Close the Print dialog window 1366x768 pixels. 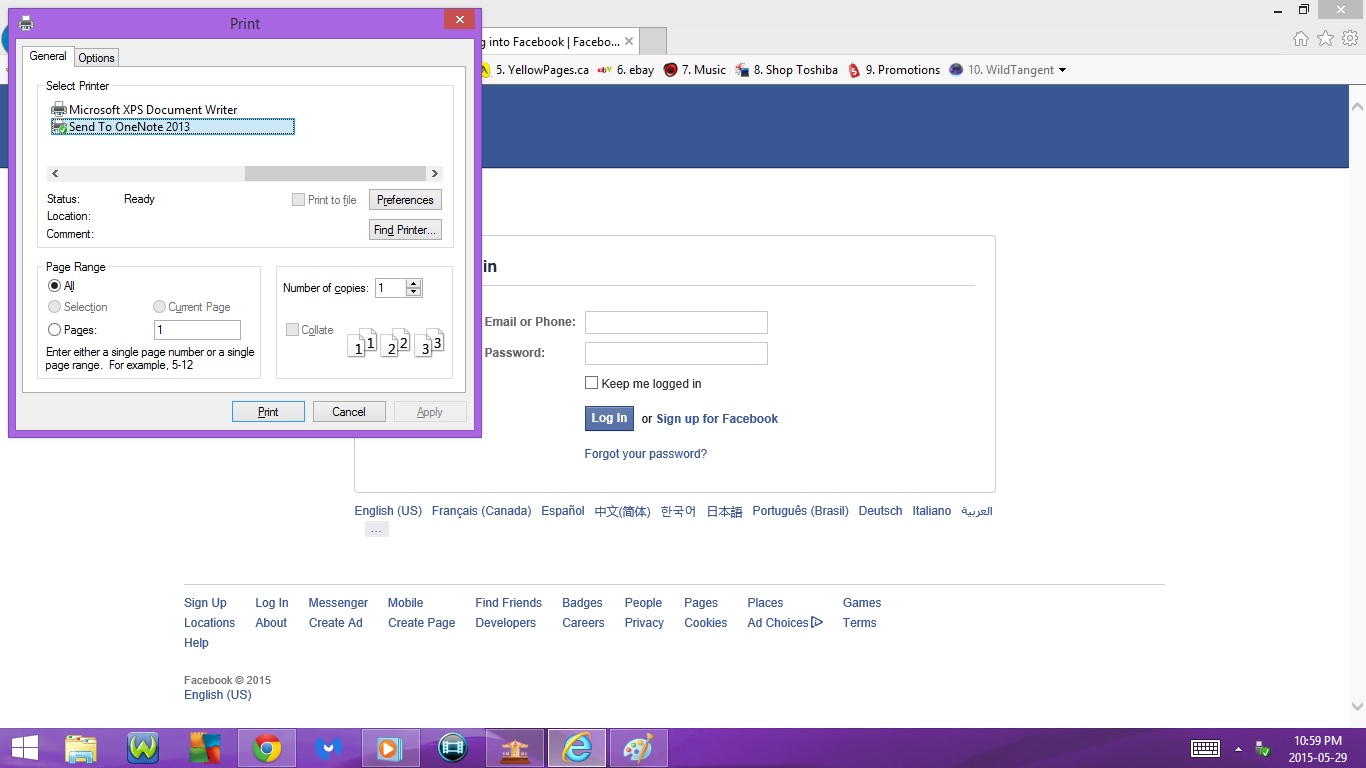(x=459, y=19)
